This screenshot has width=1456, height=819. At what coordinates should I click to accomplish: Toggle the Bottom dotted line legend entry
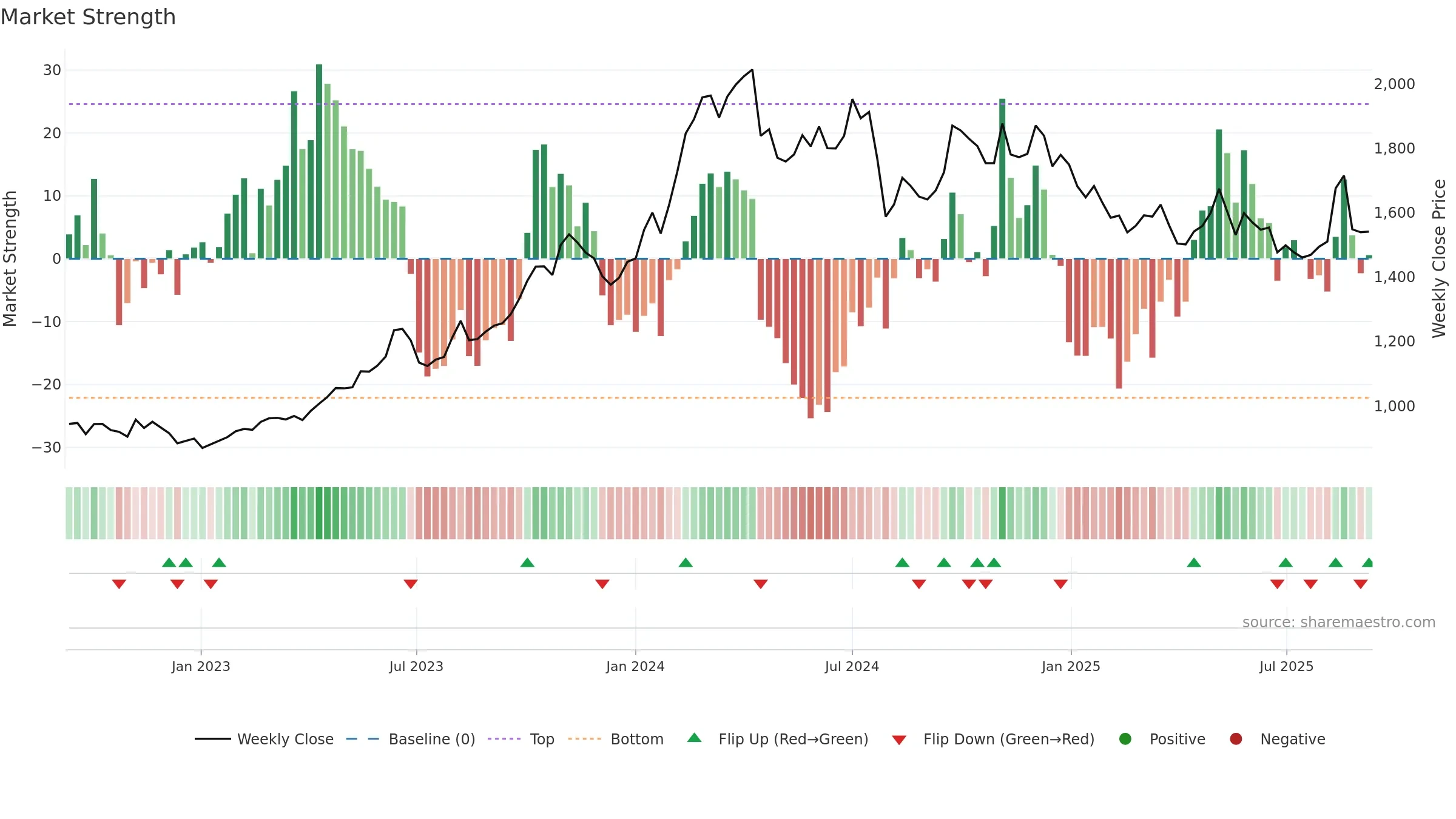click(616, 739)
